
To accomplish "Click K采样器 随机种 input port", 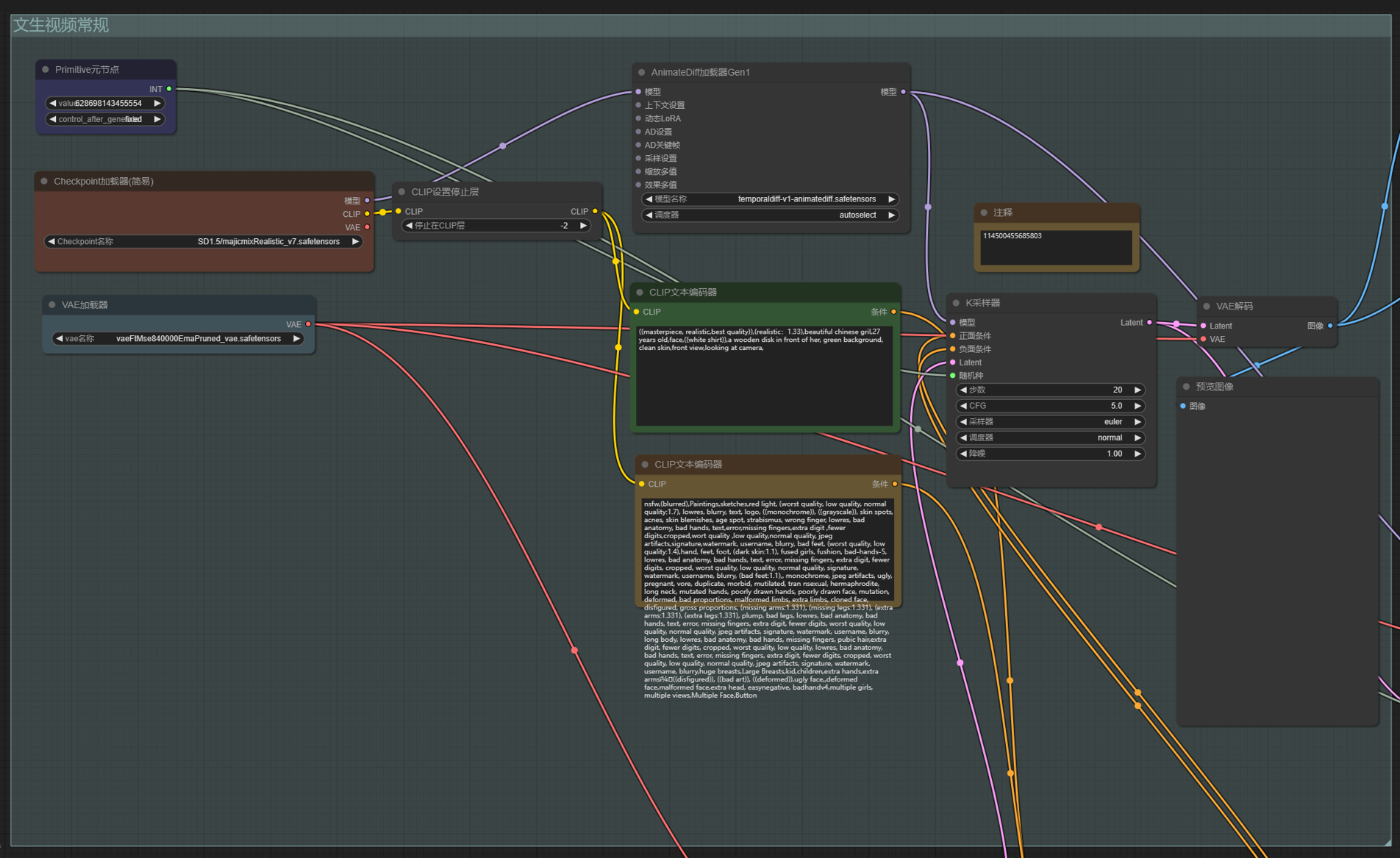I will click(953, 376).
